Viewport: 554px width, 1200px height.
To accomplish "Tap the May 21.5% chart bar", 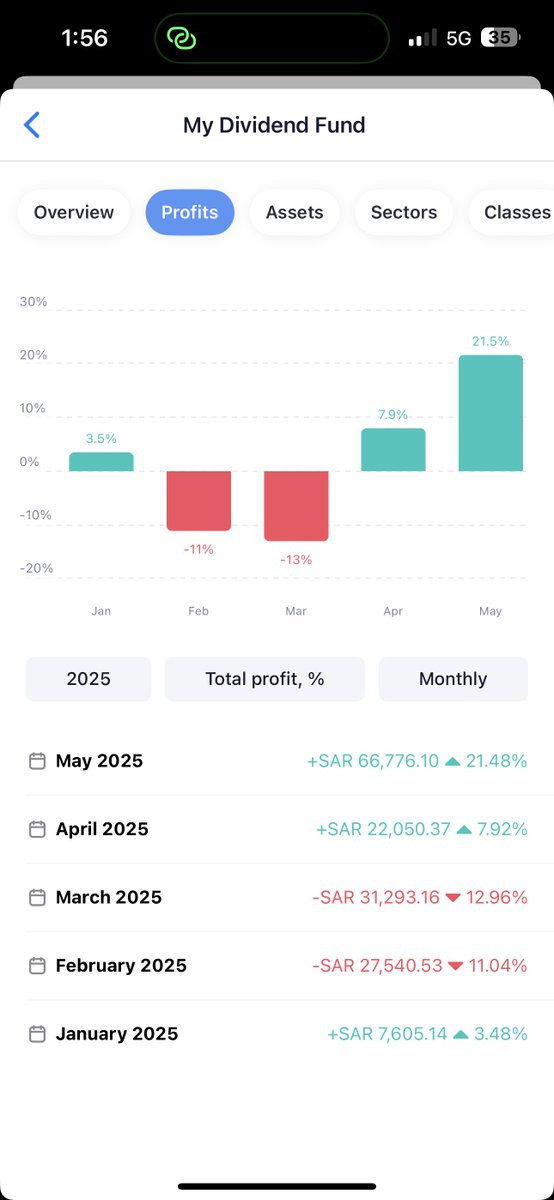I will 491,413.
